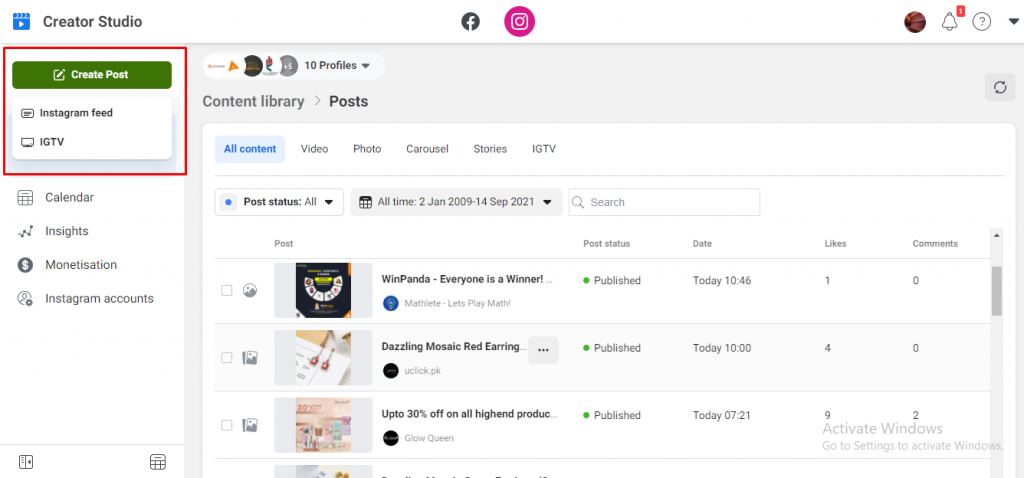Click the Glow Queen account avatar icon
The width and height of the screenshot is (1024, 478).
coord(391,438)
